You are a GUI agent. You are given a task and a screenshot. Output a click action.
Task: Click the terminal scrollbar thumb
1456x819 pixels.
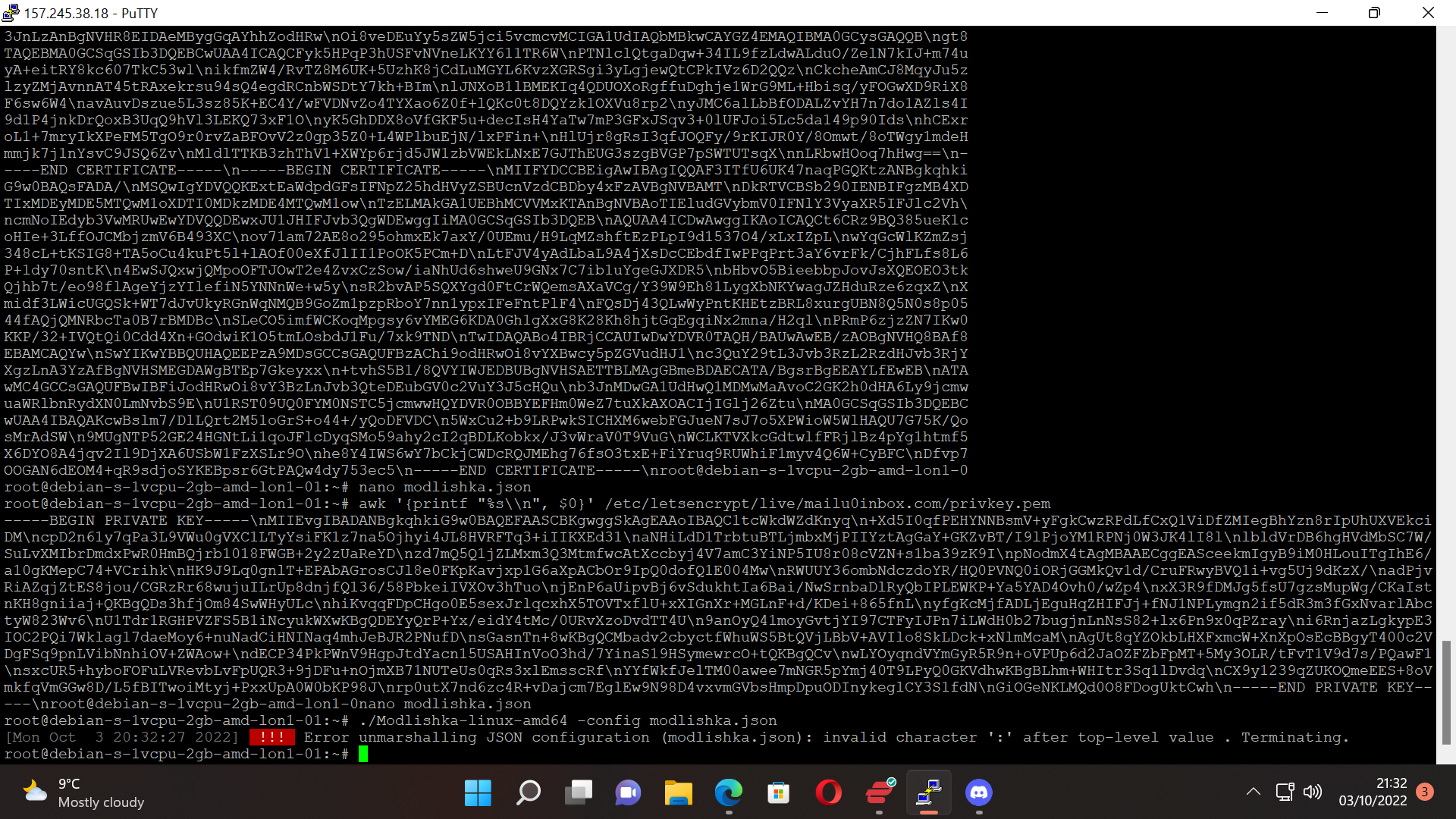point(1446,692)
